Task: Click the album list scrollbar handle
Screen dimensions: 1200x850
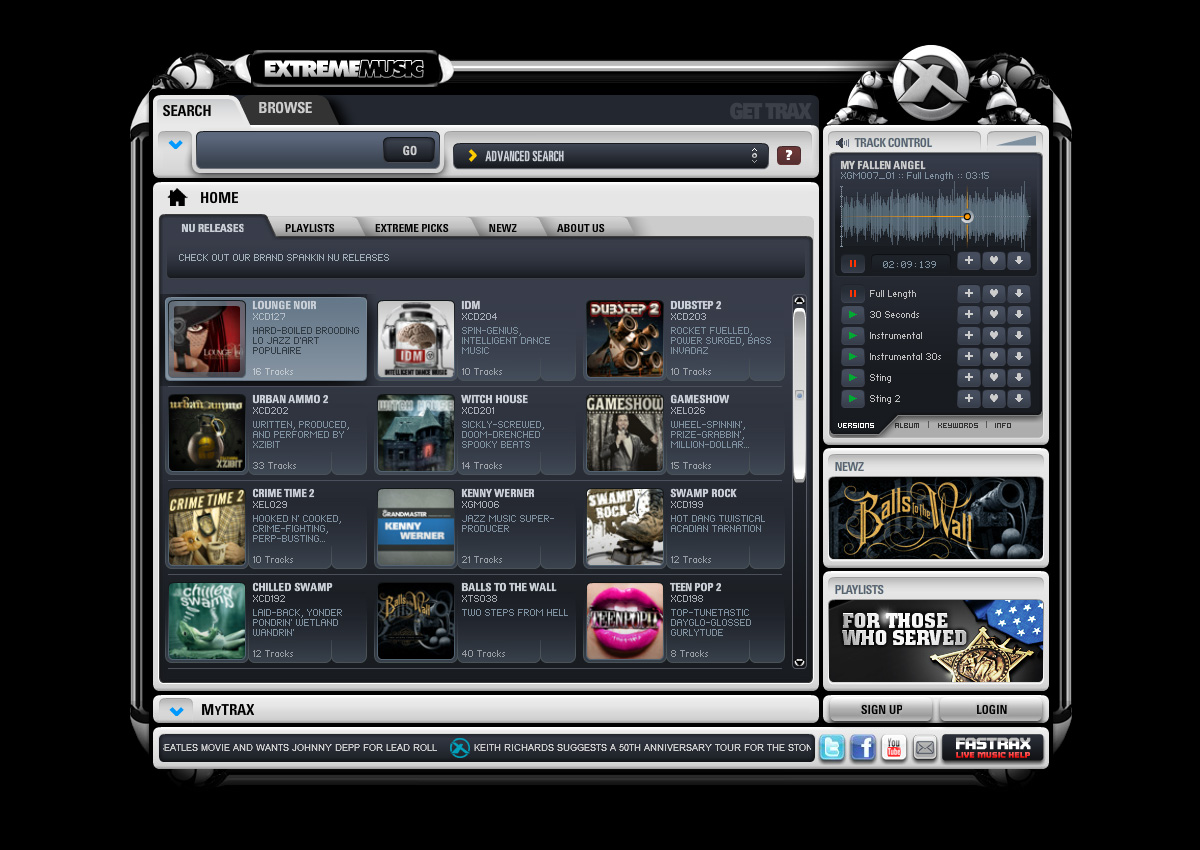Action: click(x=799, y=394)
